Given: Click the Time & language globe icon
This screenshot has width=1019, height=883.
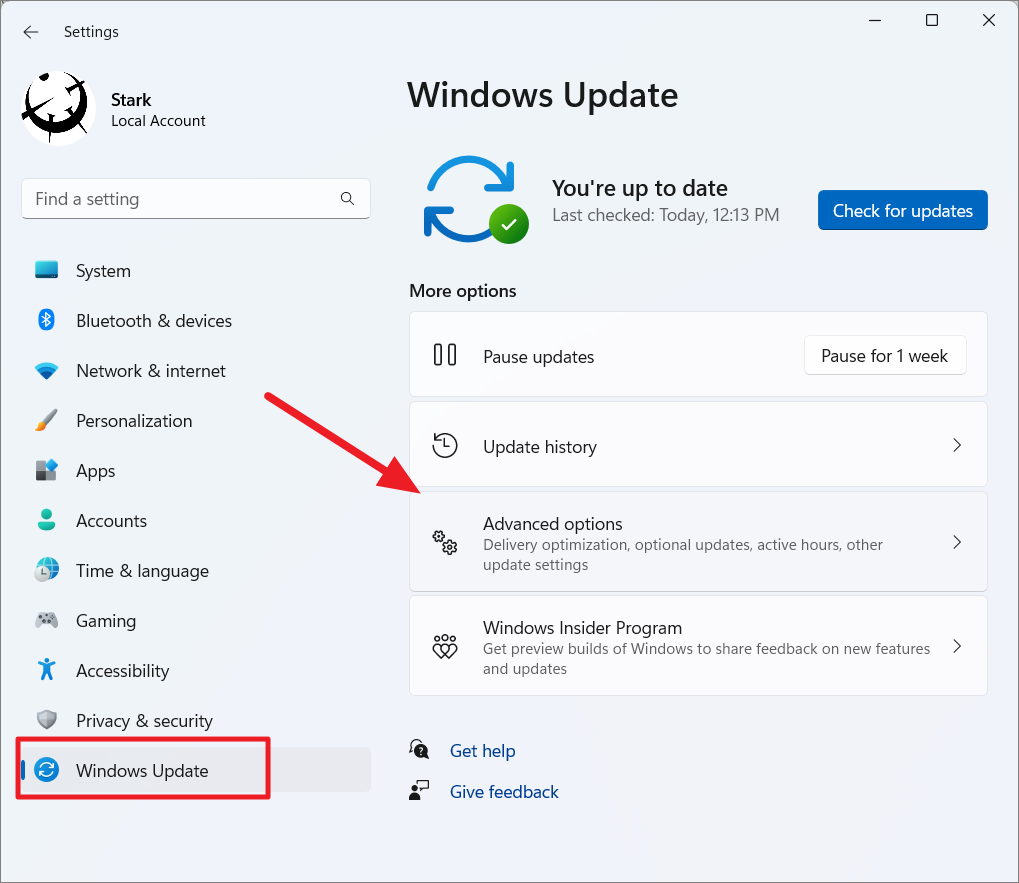Looking at the screenshot, I should pyautogui.click(x=47, y=570).
